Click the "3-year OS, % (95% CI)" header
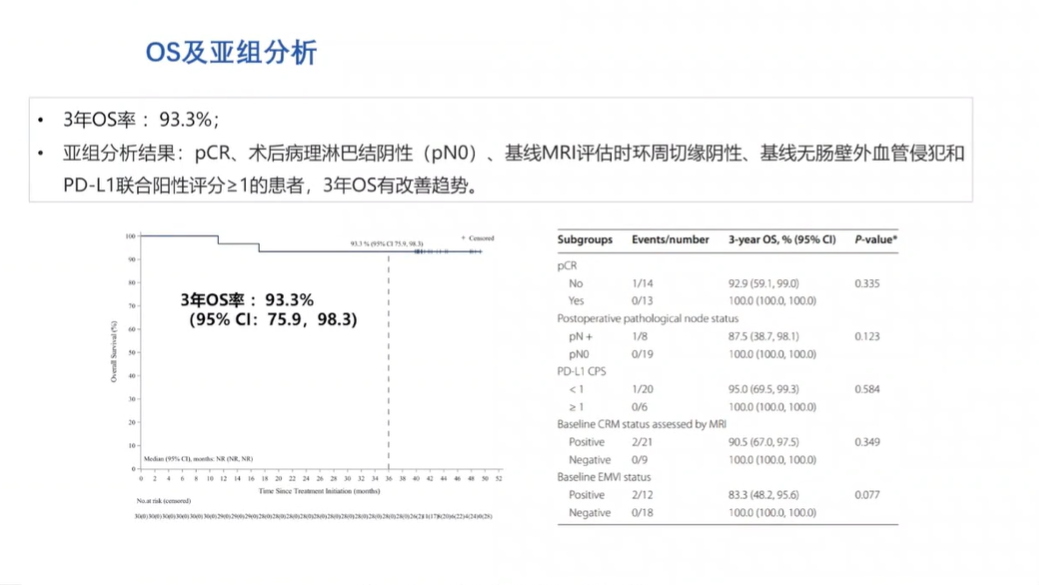 [781, 240]
